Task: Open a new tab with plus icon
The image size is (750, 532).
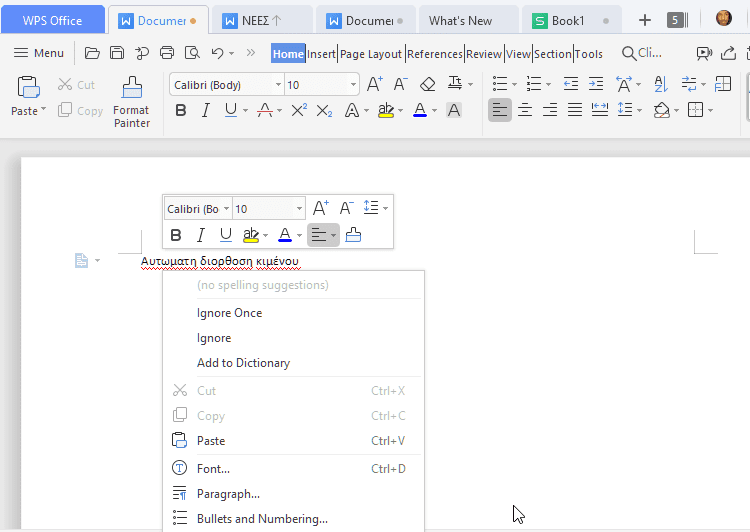Action: 645,20
